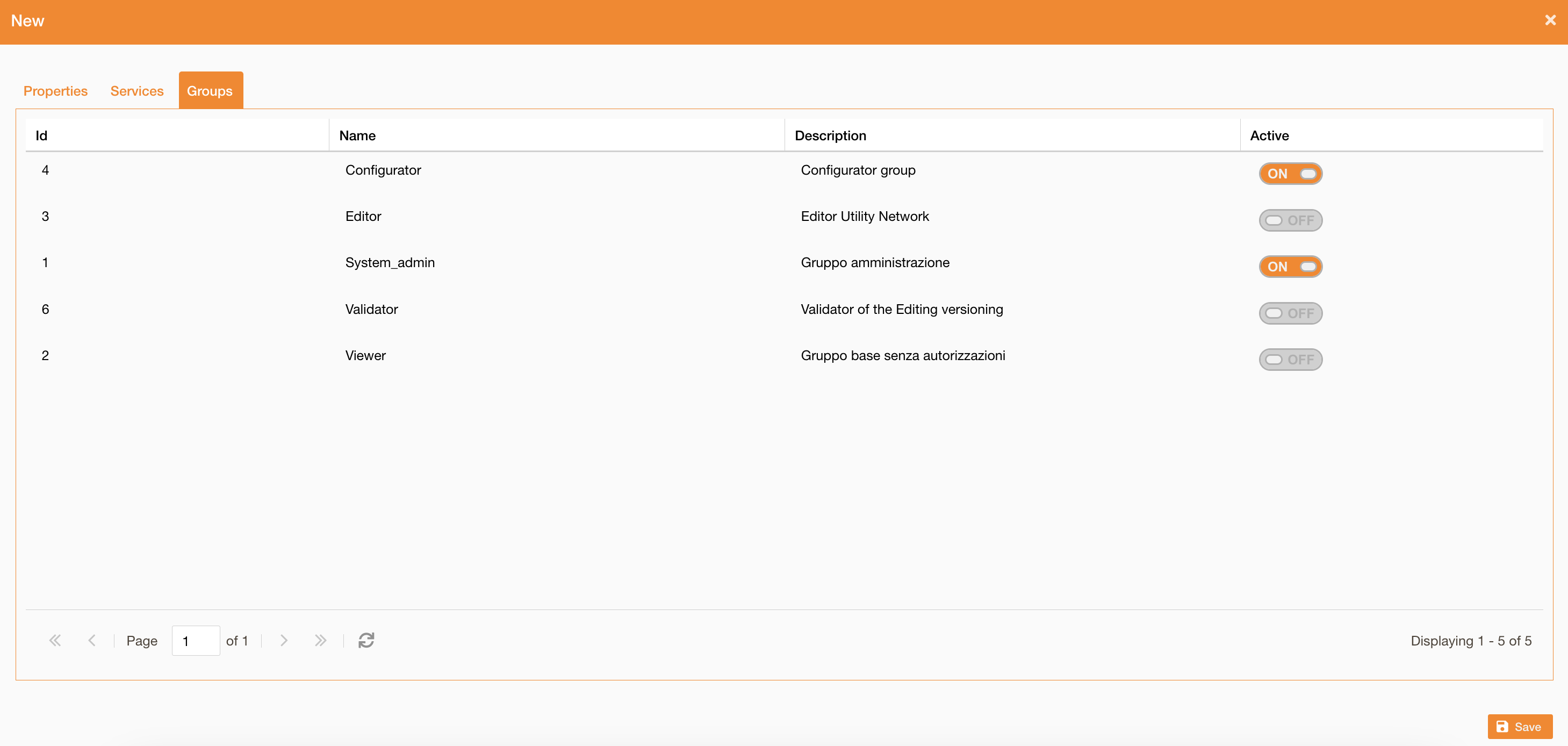
Task: Toggle Active switch for System_admin group
Action: click(x=1290, y=266)
